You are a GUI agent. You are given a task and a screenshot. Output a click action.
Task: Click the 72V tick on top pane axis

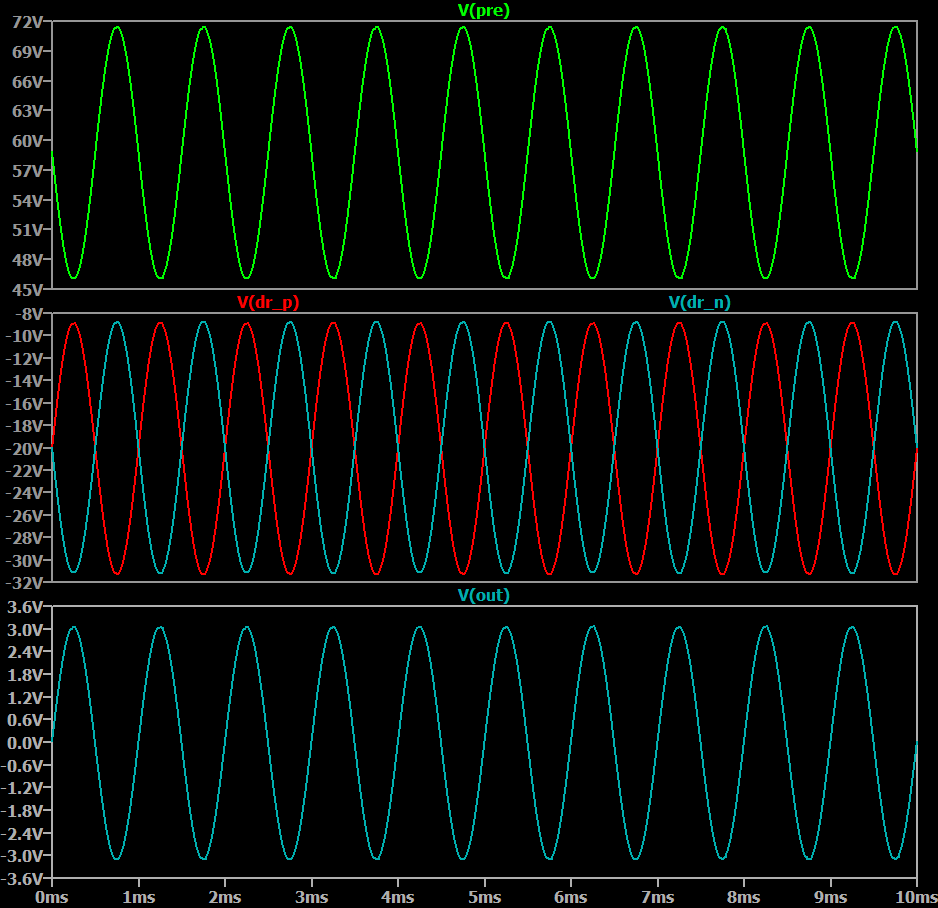28,22
